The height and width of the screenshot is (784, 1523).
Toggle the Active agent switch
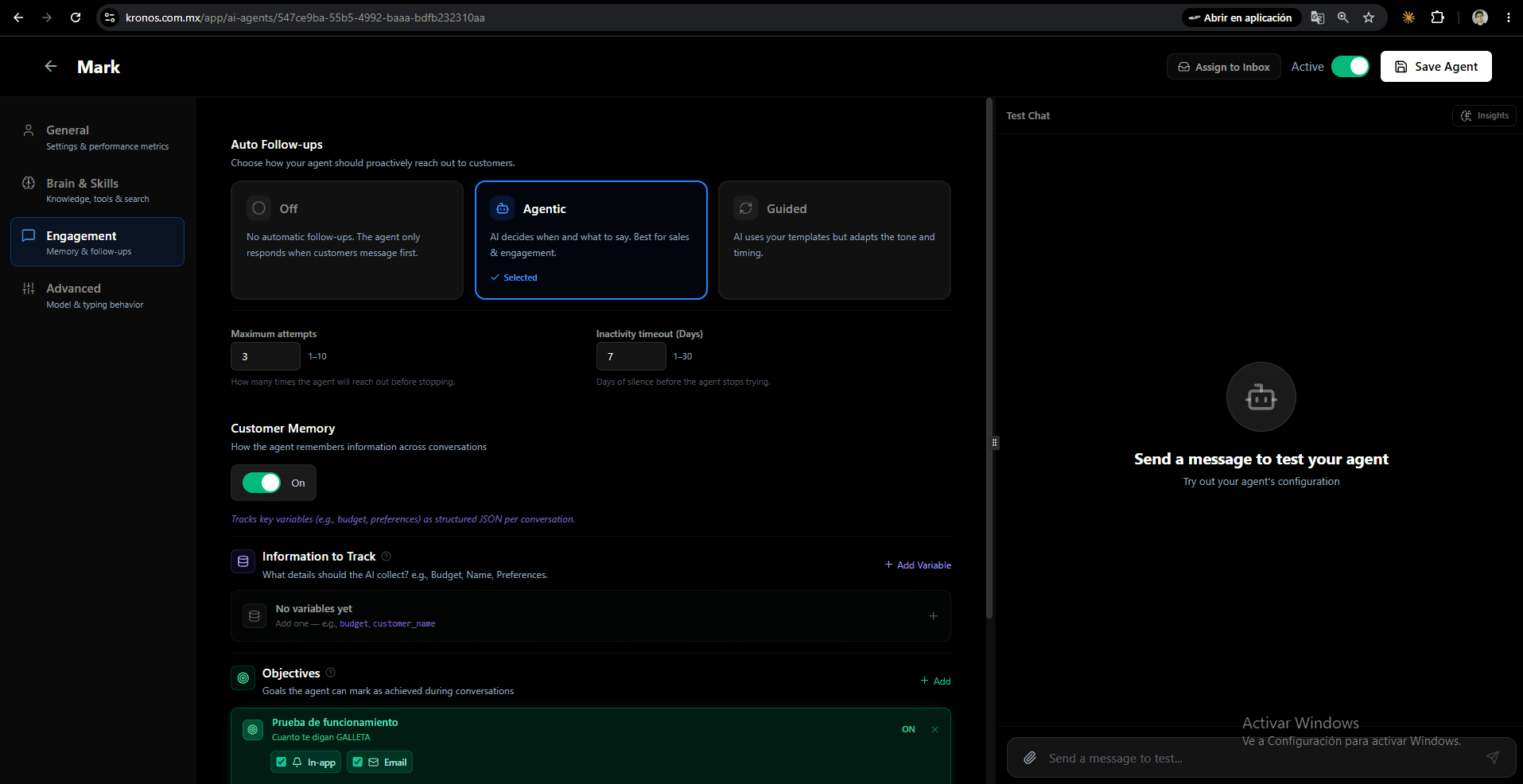click(x=1350, y=67)
